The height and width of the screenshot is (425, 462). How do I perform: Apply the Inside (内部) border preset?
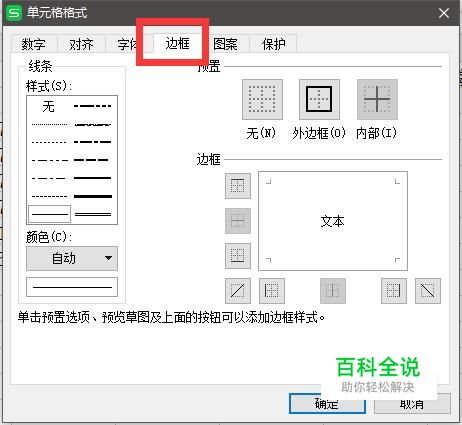(377, 99)
